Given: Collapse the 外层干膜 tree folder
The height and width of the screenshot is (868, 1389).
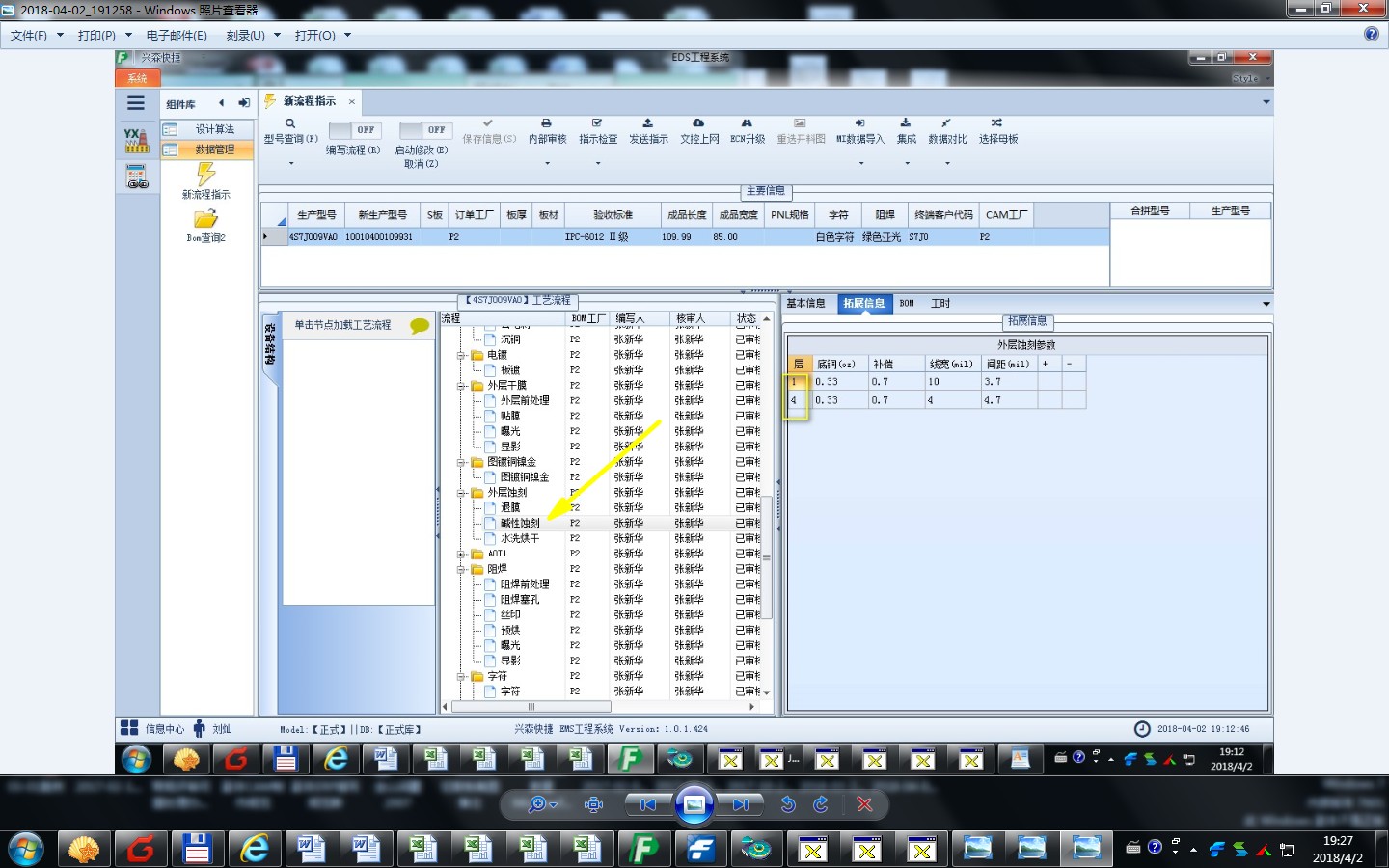Looking at the screenshot, I should click(461, 386).
